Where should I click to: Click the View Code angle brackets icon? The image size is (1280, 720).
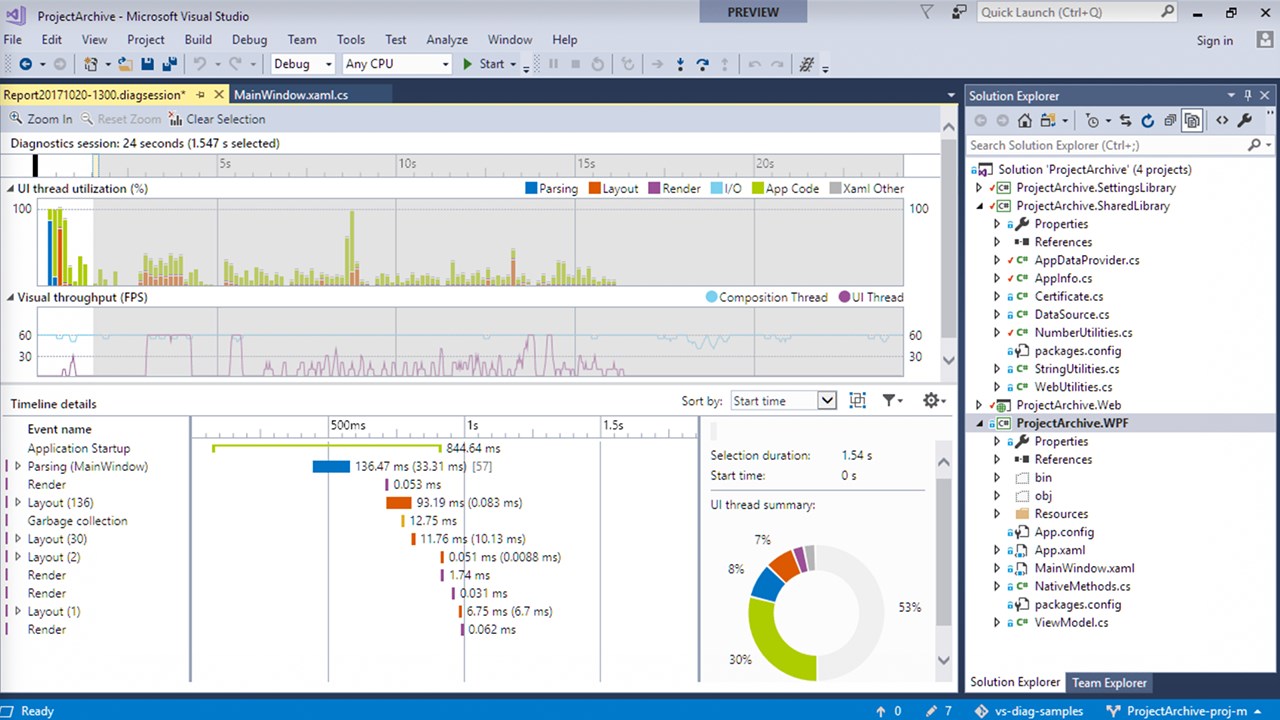pos(1222,121)
